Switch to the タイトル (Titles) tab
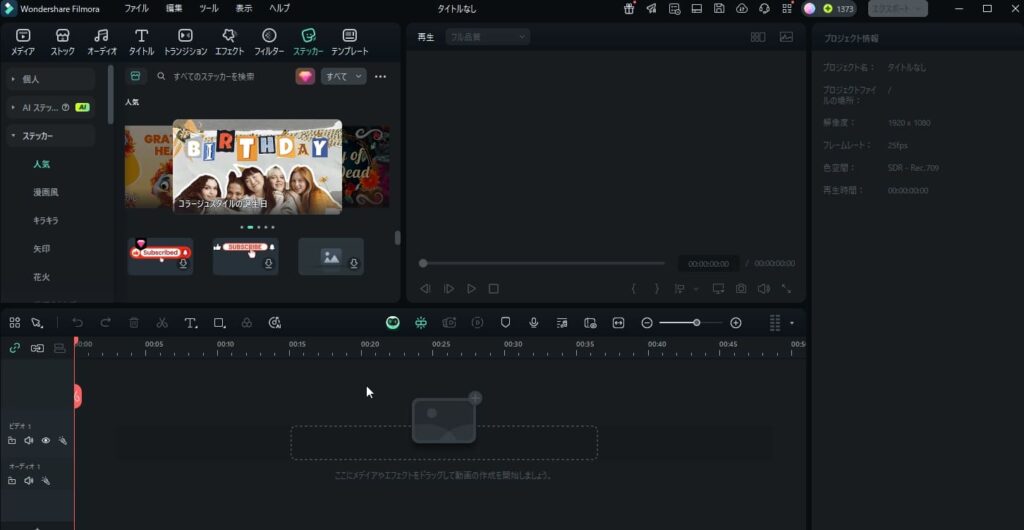 (x=141, y=42)
